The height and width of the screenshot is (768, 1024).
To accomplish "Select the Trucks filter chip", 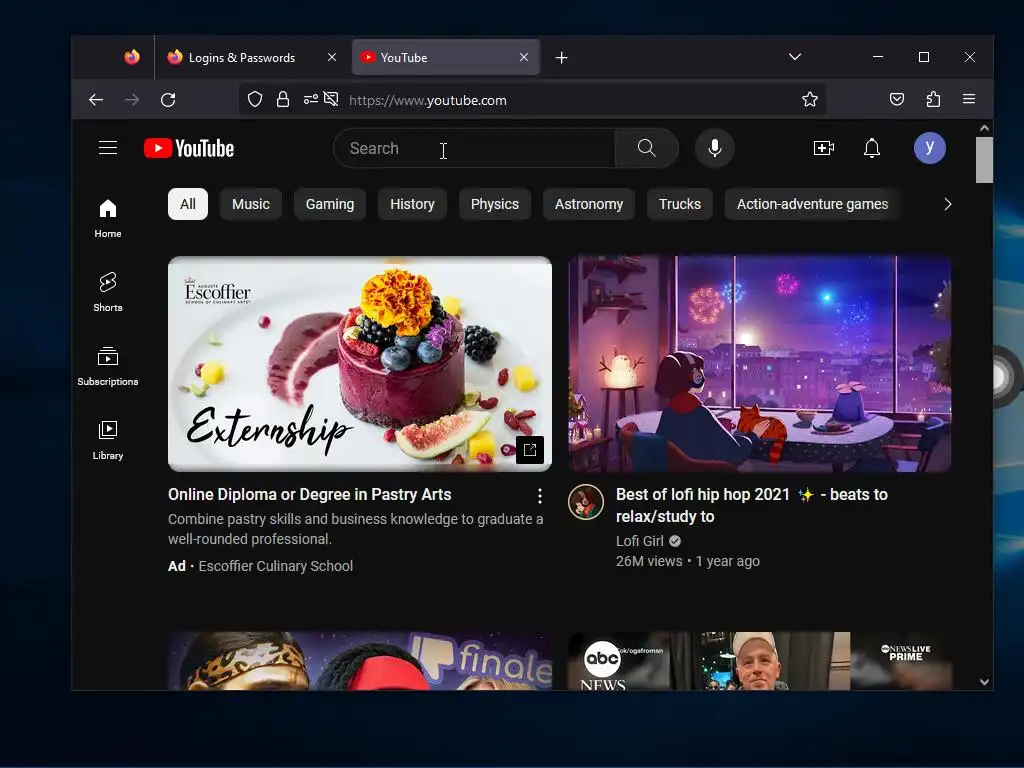I will [x=680, y=204].
